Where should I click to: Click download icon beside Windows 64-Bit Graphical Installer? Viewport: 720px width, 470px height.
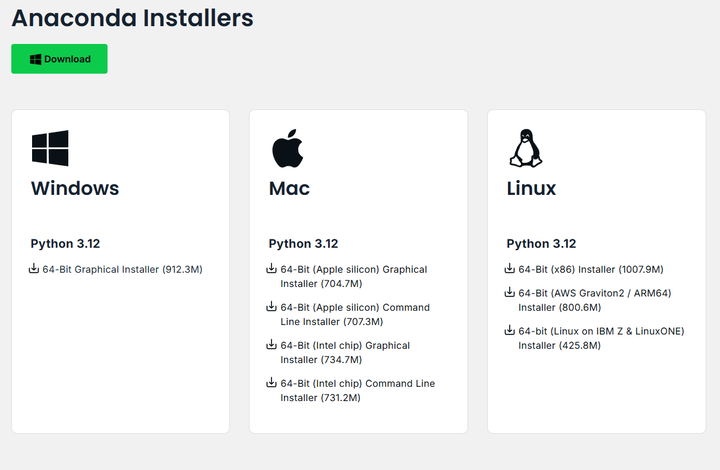34,269
